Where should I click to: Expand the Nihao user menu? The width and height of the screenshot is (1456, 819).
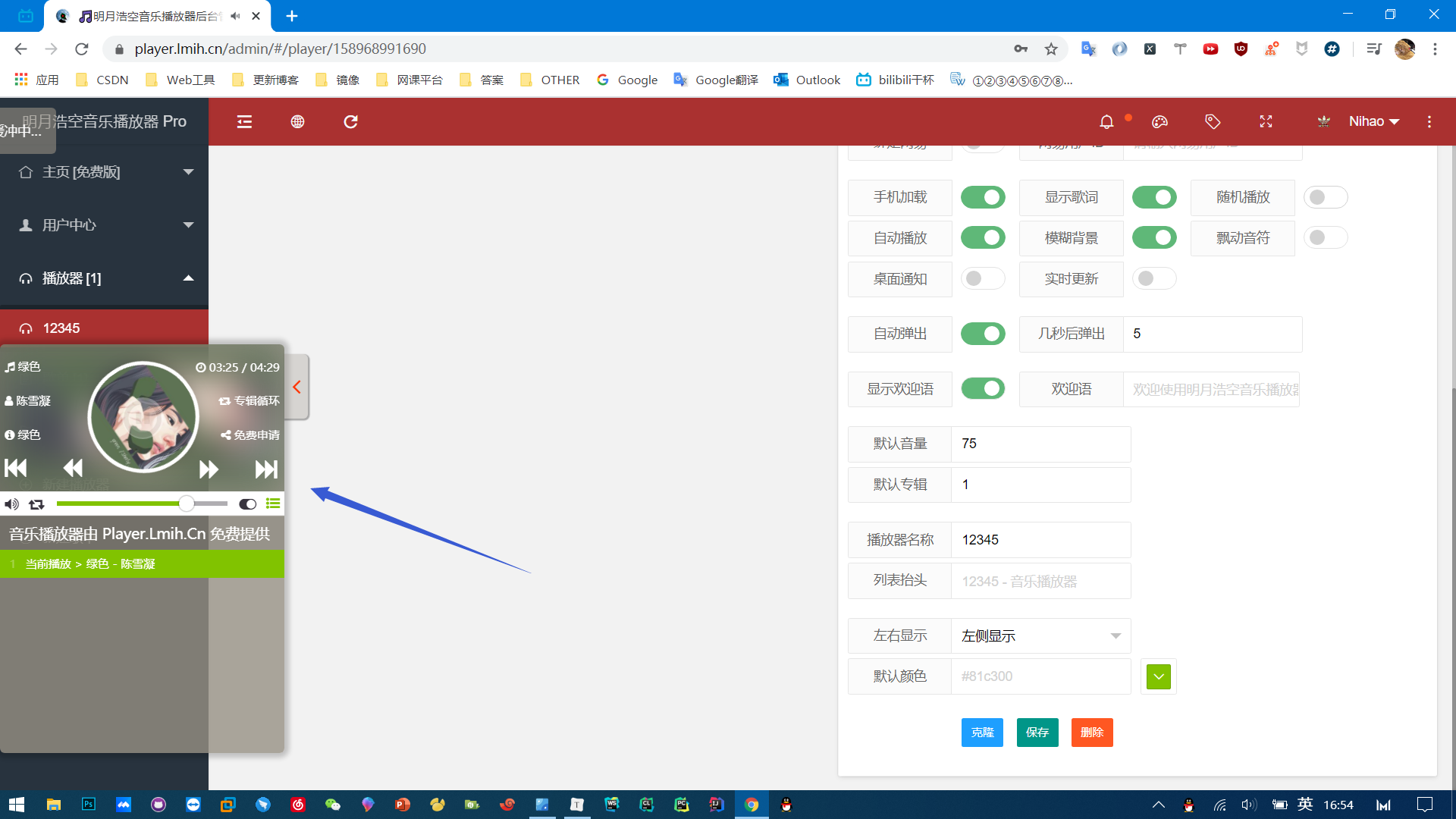point(1373,121)
